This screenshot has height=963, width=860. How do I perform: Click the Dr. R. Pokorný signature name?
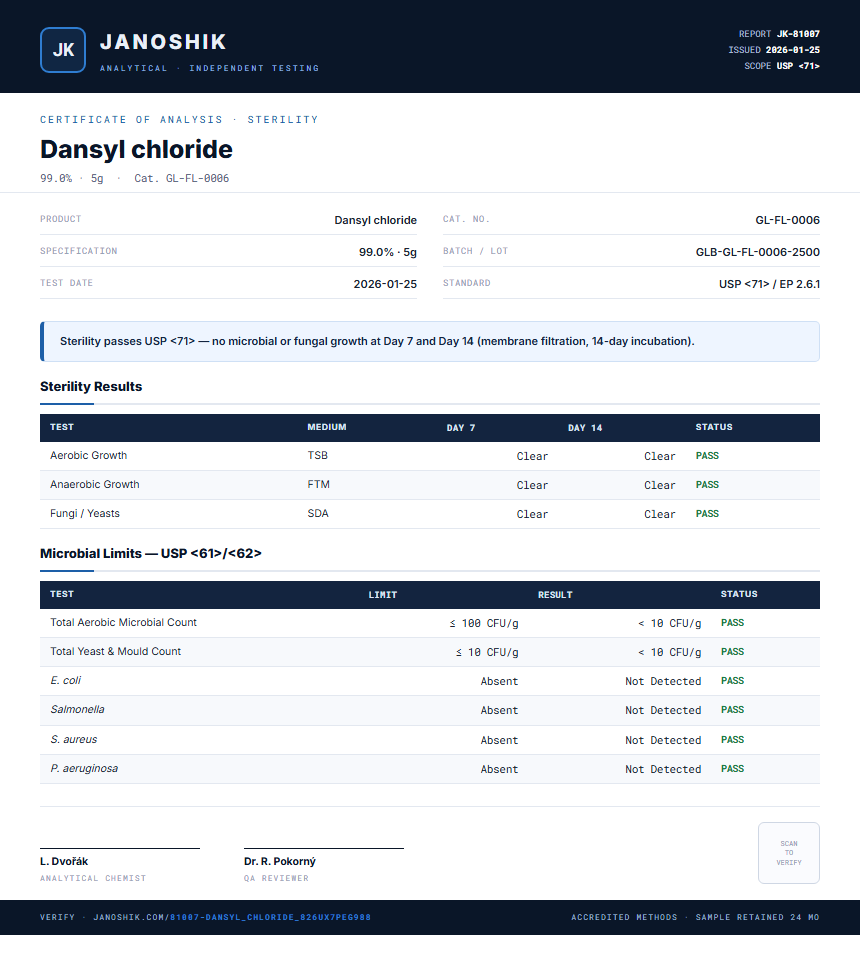(280, 861)
